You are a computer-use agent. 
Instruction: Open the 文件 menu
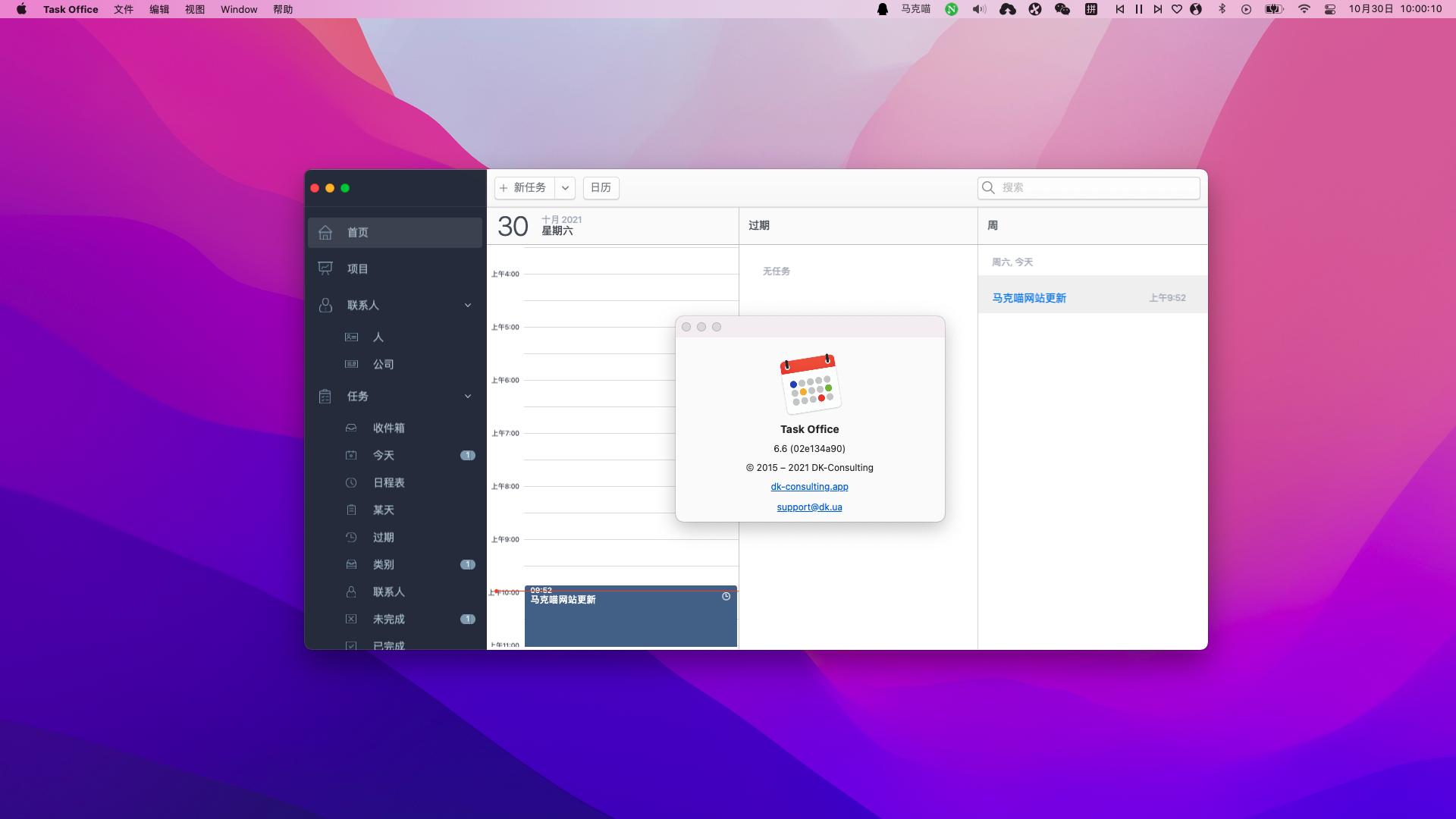[x=124, y=9]
